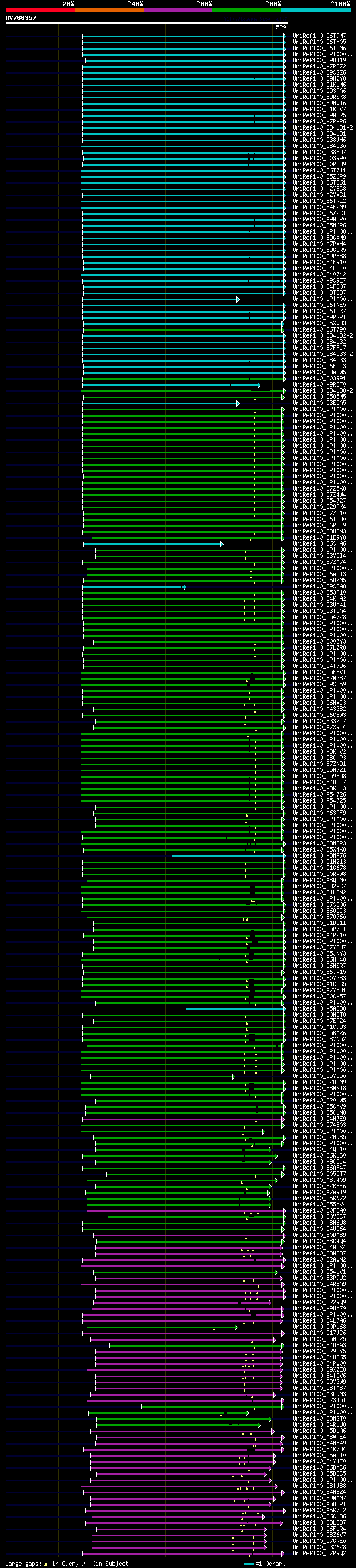This screenshot has width=356, height=1568.
Task: Select the UniRef100_Q32PS7 label
Action: 319,886
